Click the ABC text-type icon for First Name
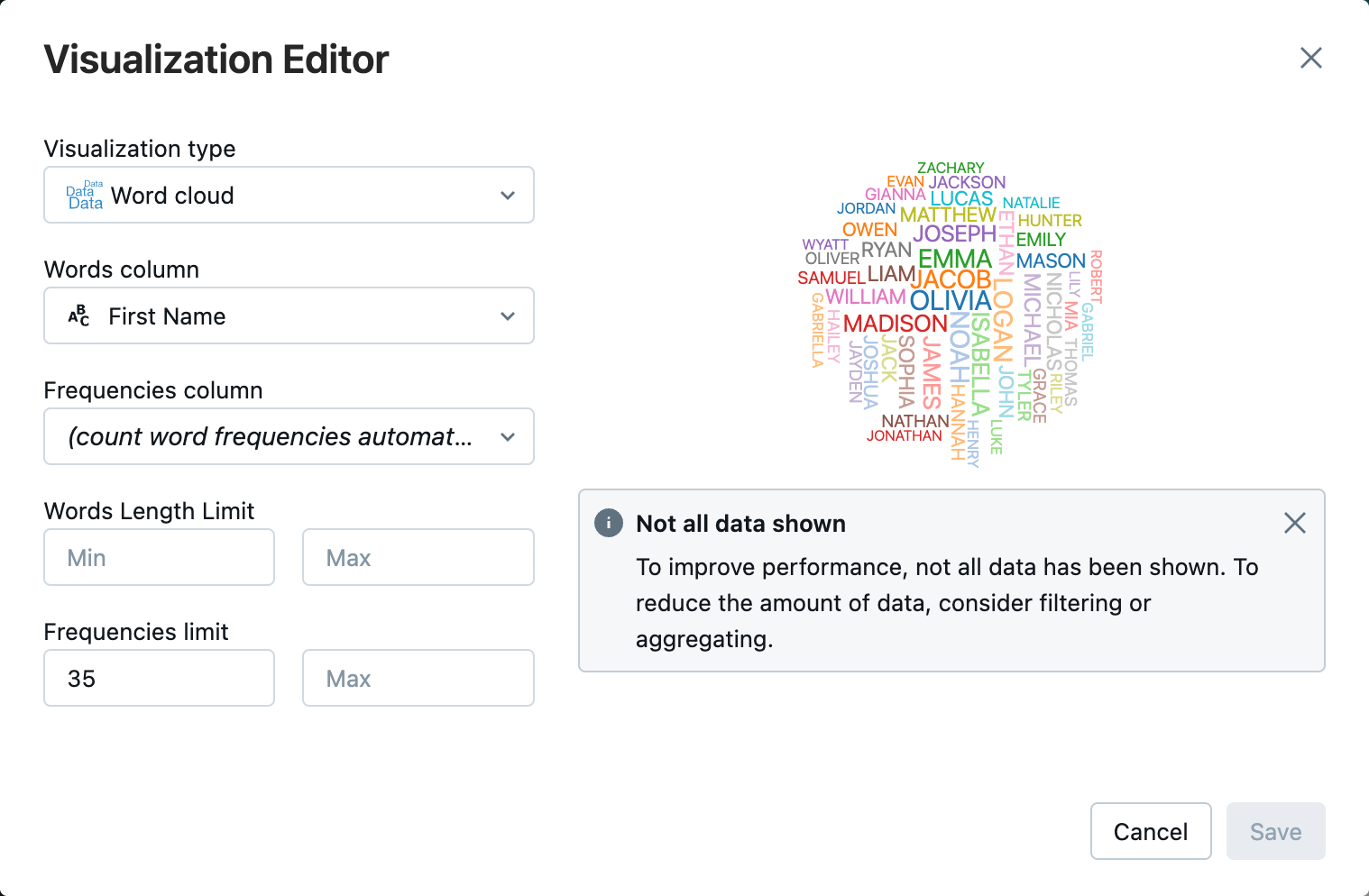 pyautogui.click(x=79, y=316)
